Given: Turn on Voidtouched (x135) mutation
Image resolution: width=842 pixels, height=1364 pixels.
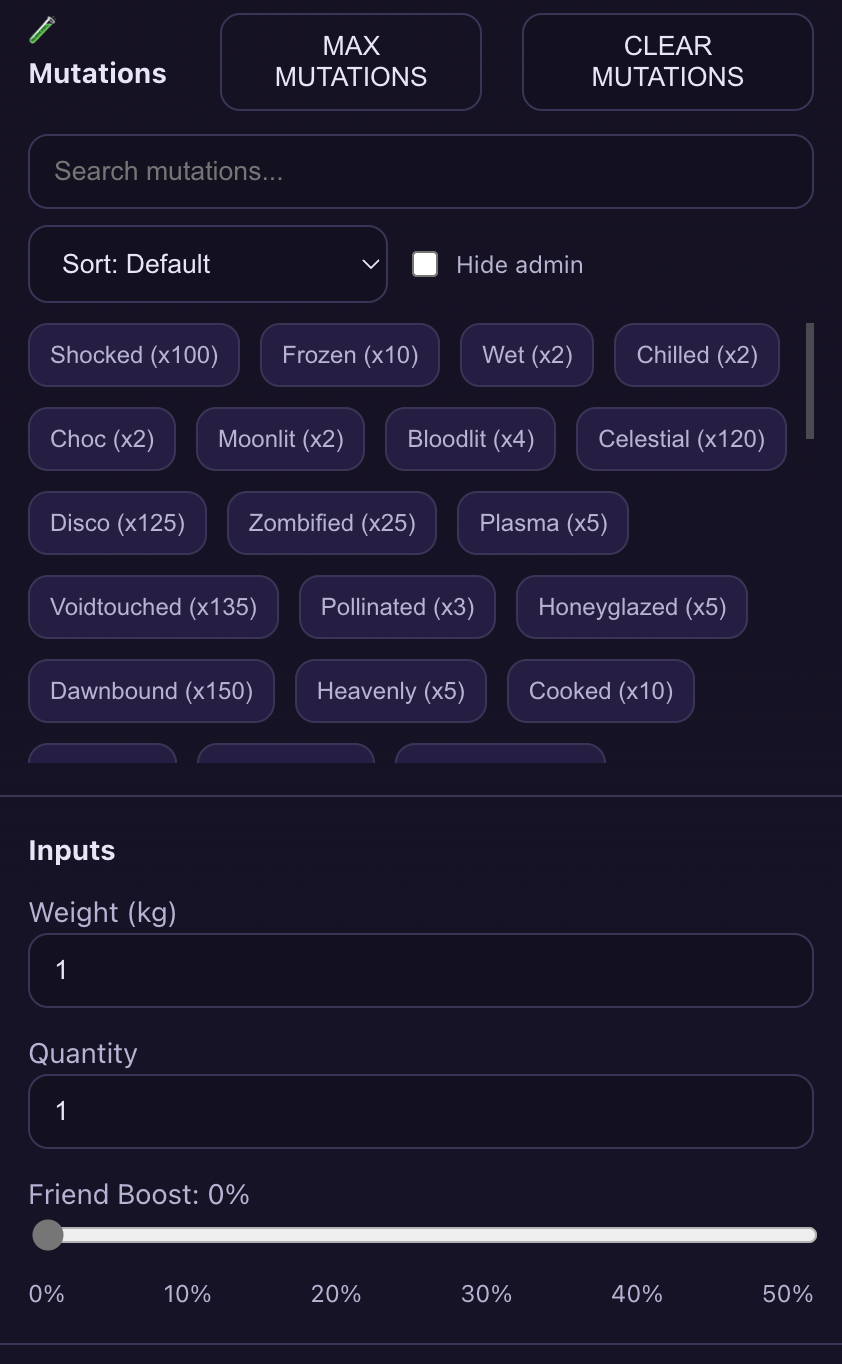Looking at the screenshot, I should pos(153,607).
